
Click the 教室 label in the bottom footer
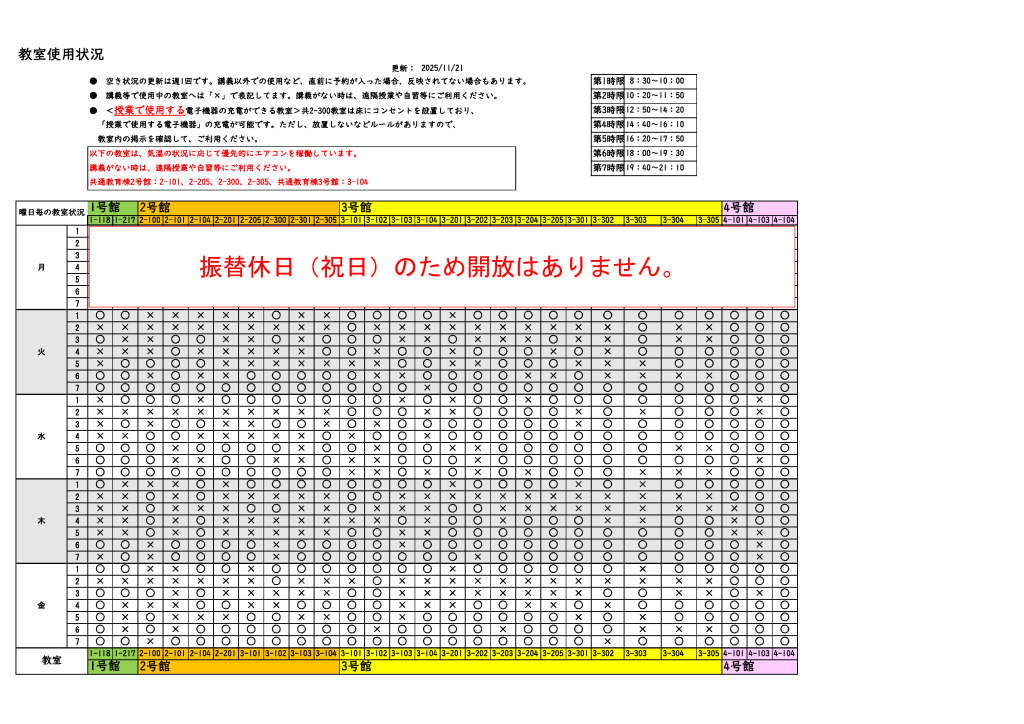(52, 660)
